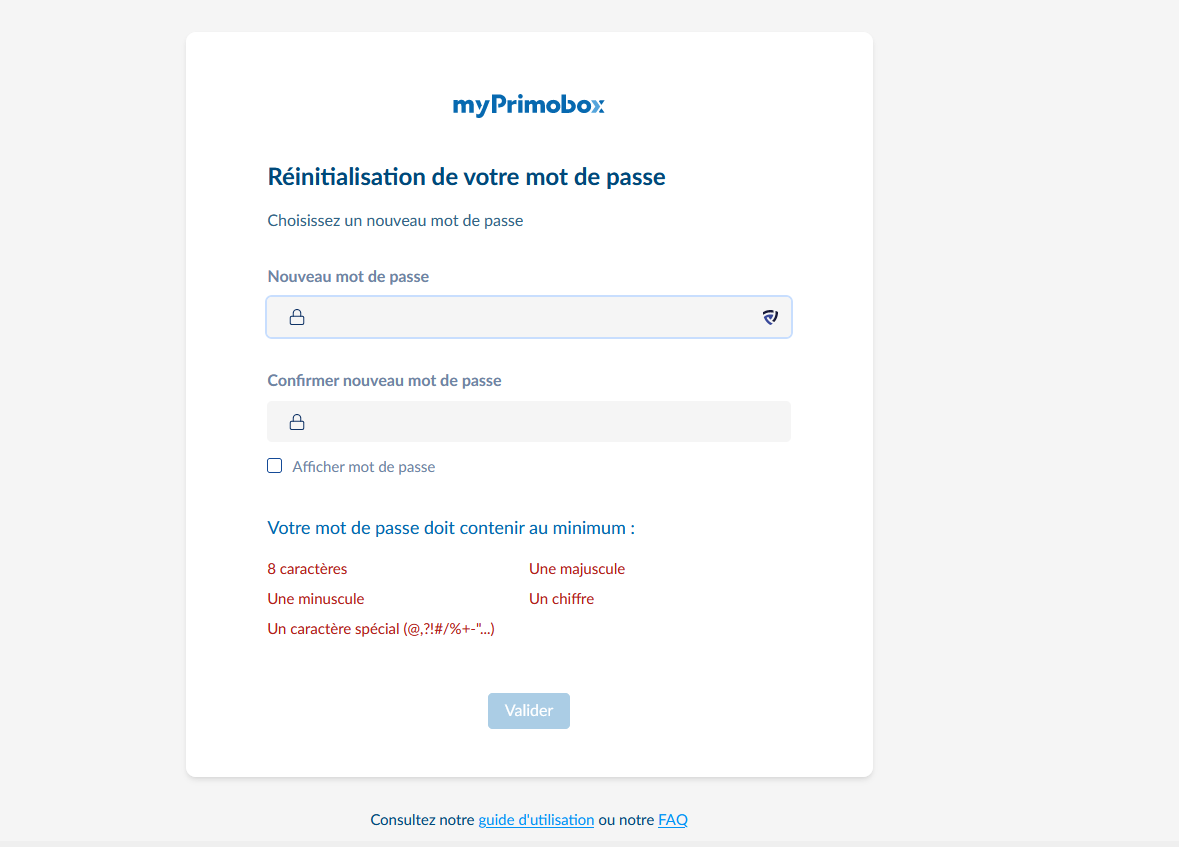
Task: Click the "Une minuscule" requirement text
Action: [316, 599]
